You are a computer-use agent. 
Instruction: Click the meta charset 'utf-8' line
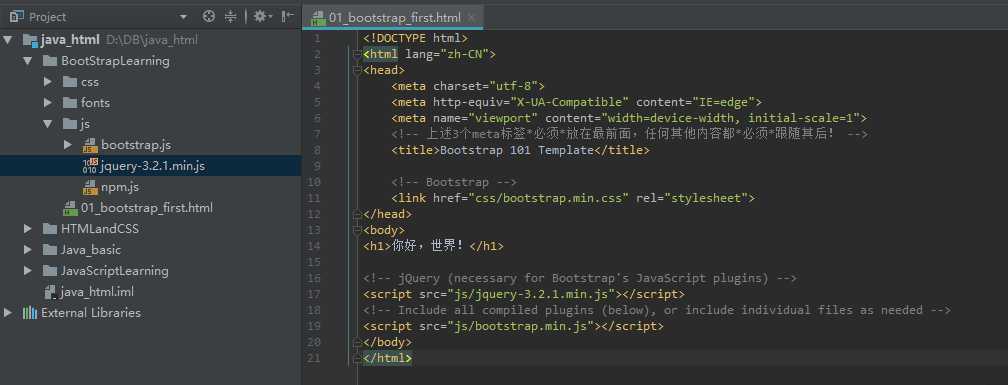tap(468, 86)
